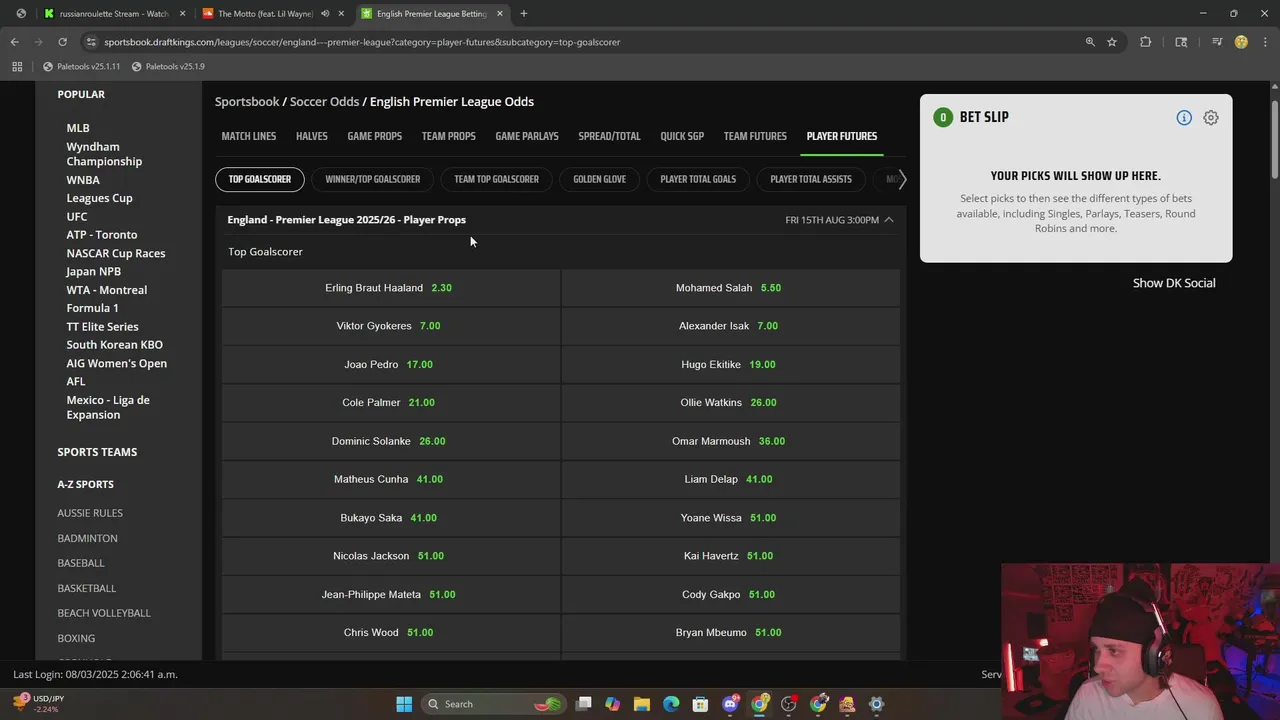
Task: Click the browser address bar URL
Action: tap(362, 42)
